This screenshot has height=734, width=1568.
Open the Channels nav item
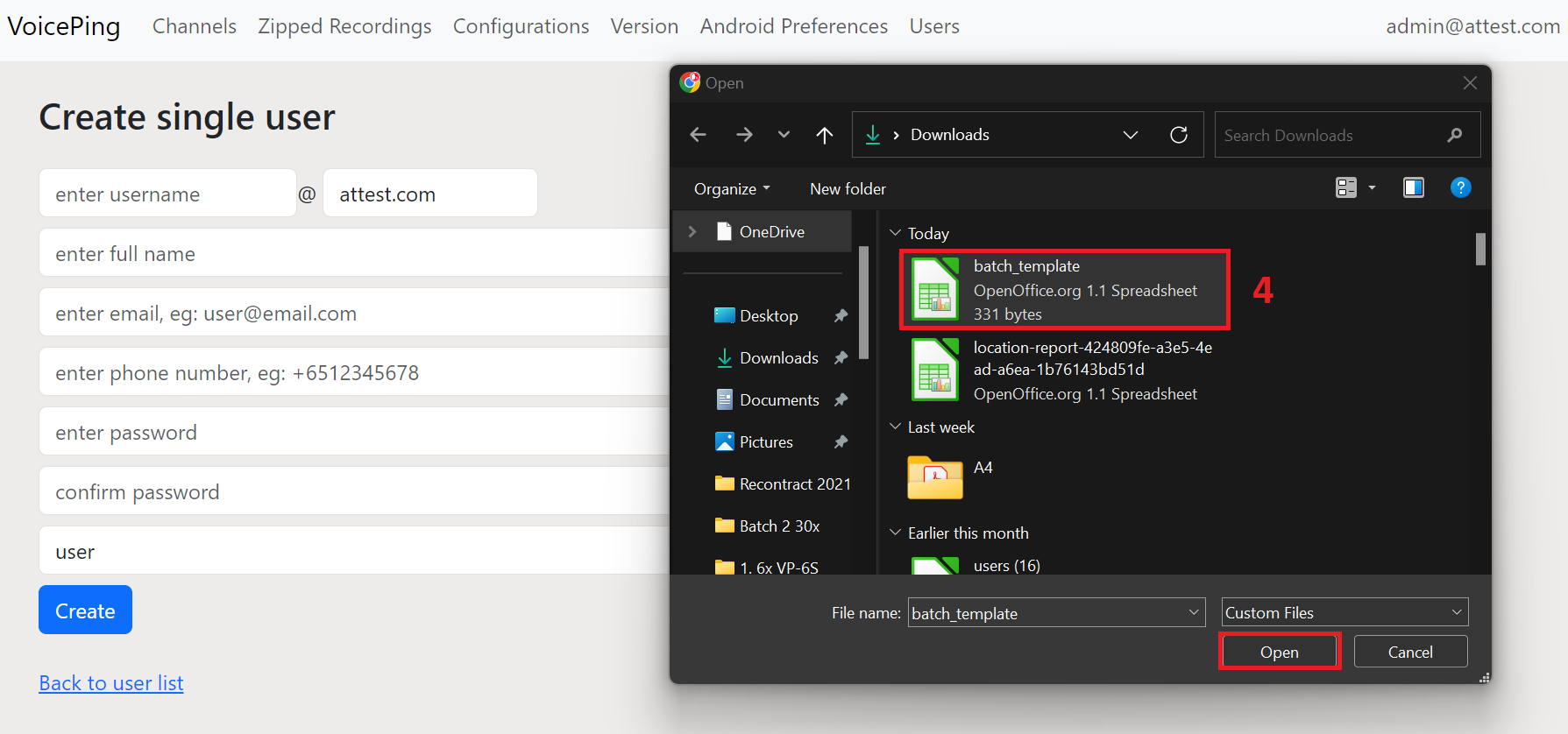[195, 26]
